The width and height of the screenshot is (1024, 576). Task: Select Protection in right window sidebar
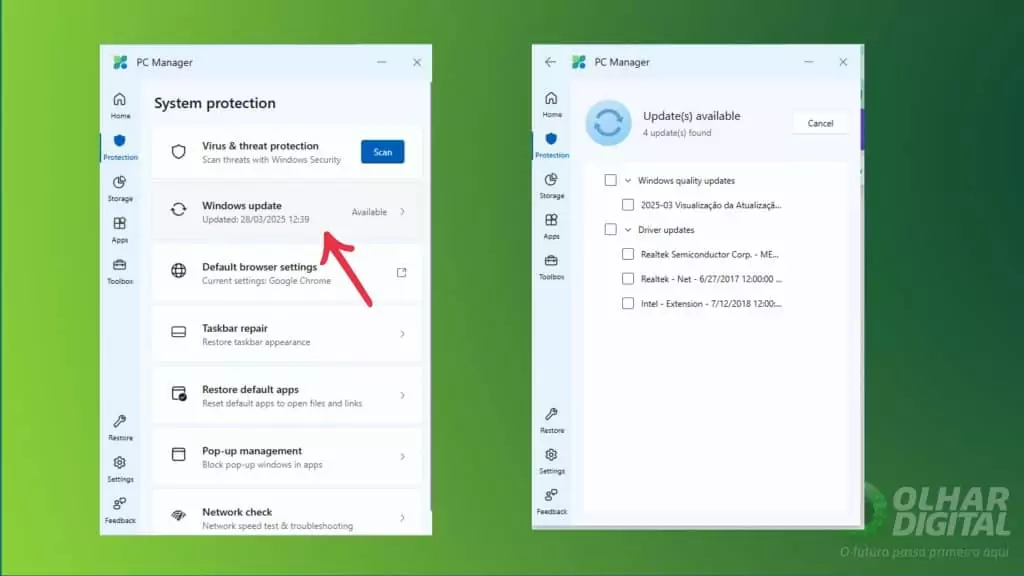tap(552, 145)
